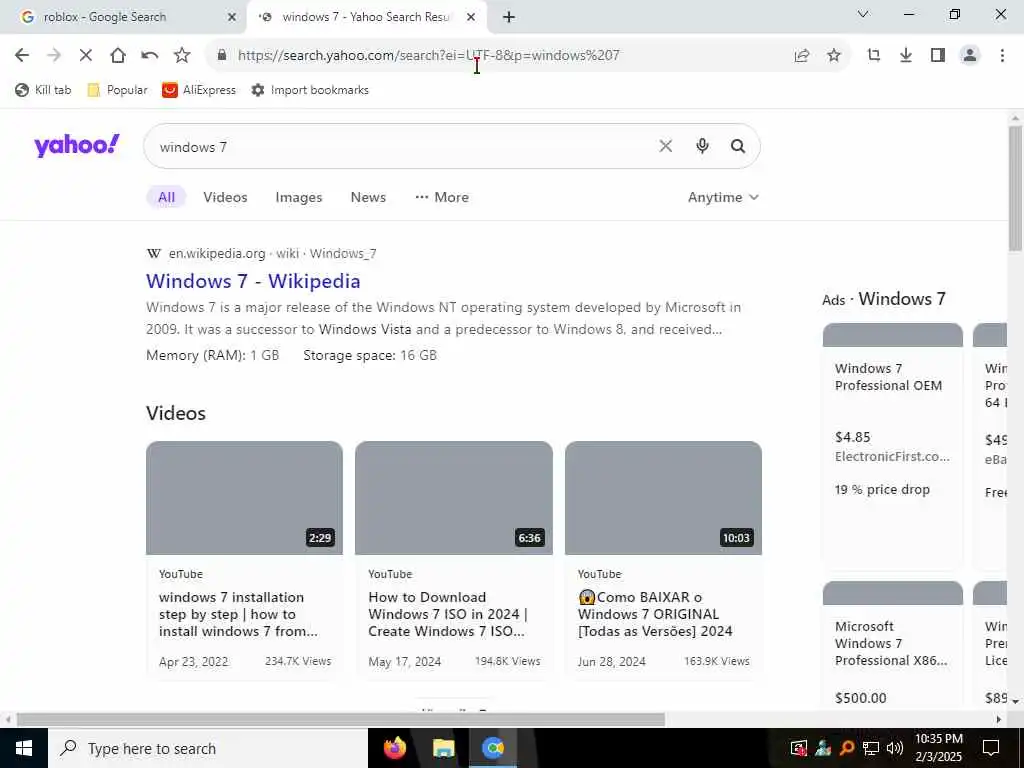1024x768 pixels.
Task: Open the profile avatar icon
Action: tap(970, 56)
